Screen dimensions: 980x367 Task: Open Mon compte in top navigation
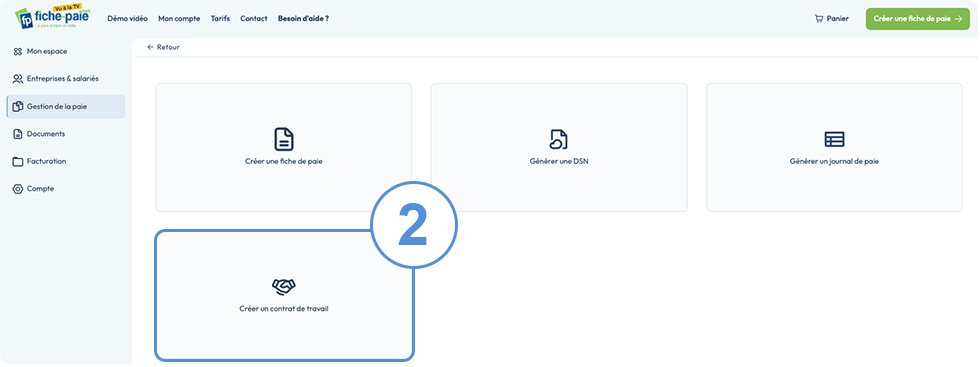tap(179, 19)
